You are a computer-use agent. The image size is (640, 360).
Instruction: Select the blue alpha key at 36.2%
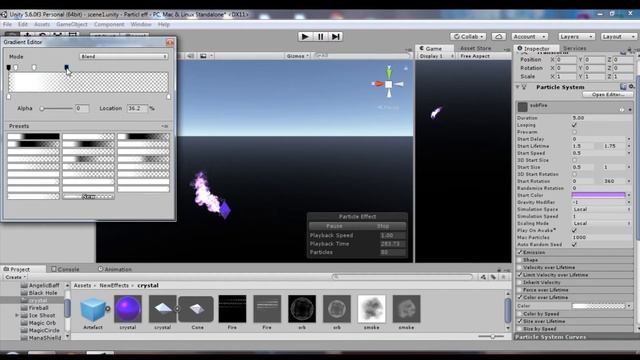[67, 67]
